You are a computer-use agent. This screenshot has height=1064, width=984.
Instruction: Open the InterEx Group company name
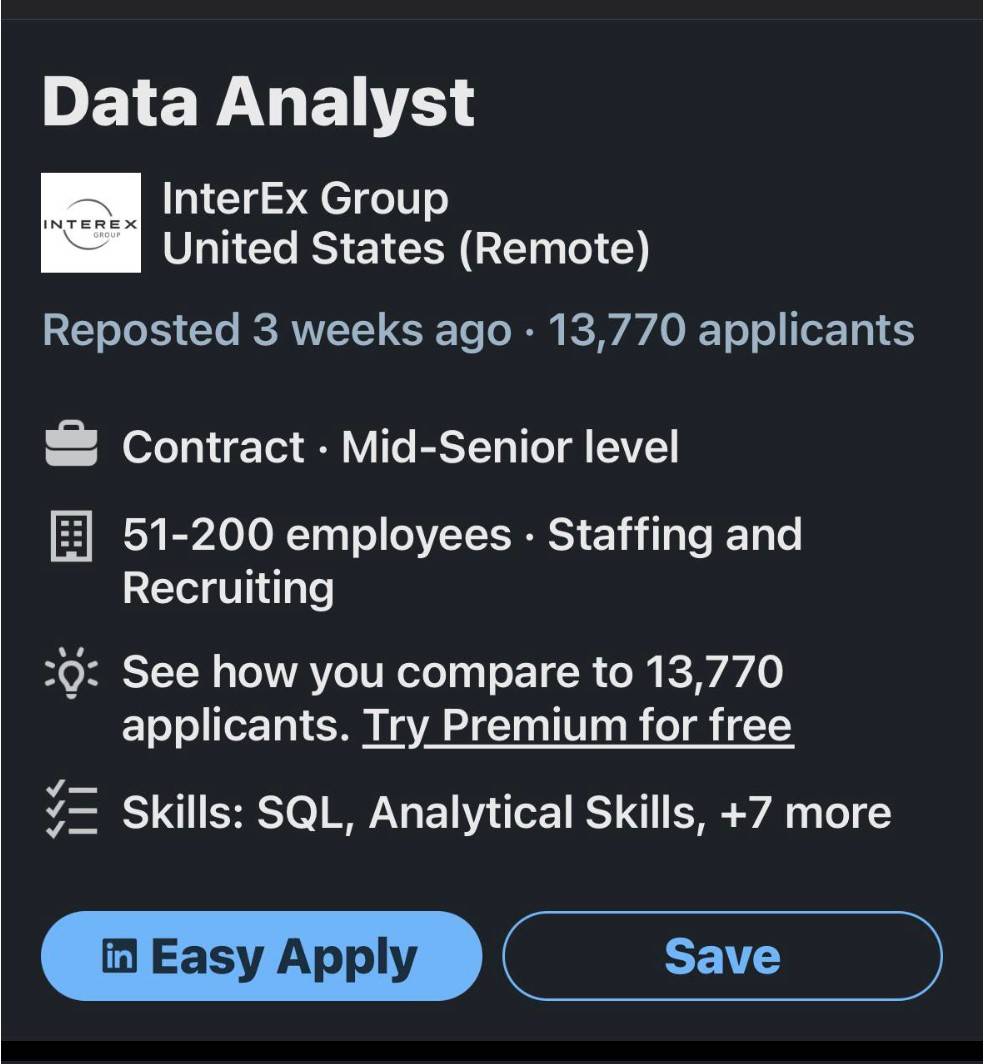pyautogui.click(x=305, y=199)
